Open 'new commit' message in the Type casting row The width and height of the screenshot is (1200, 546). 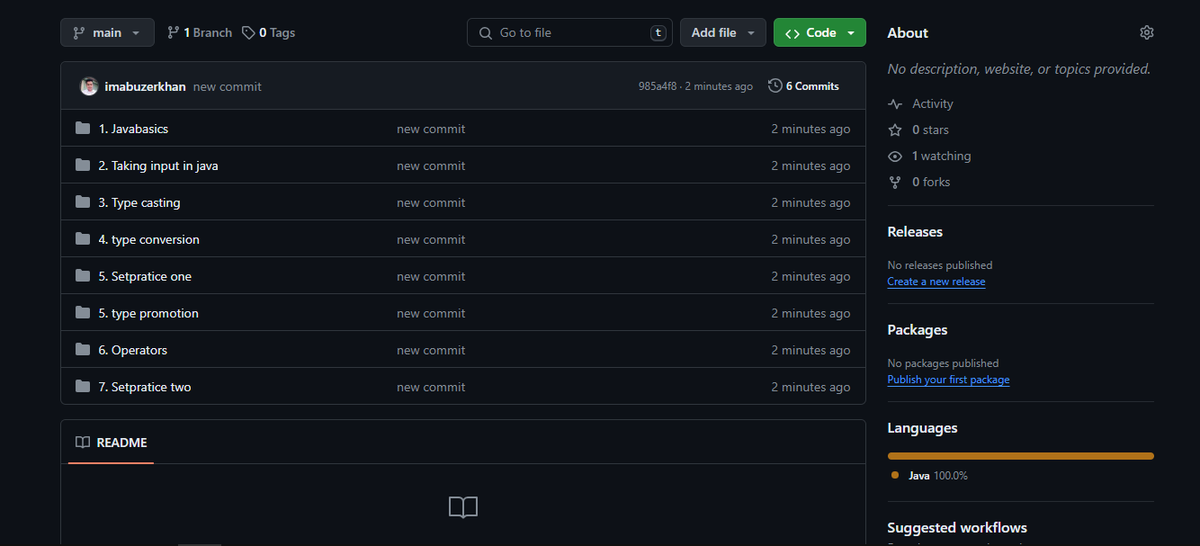(431, 203)
